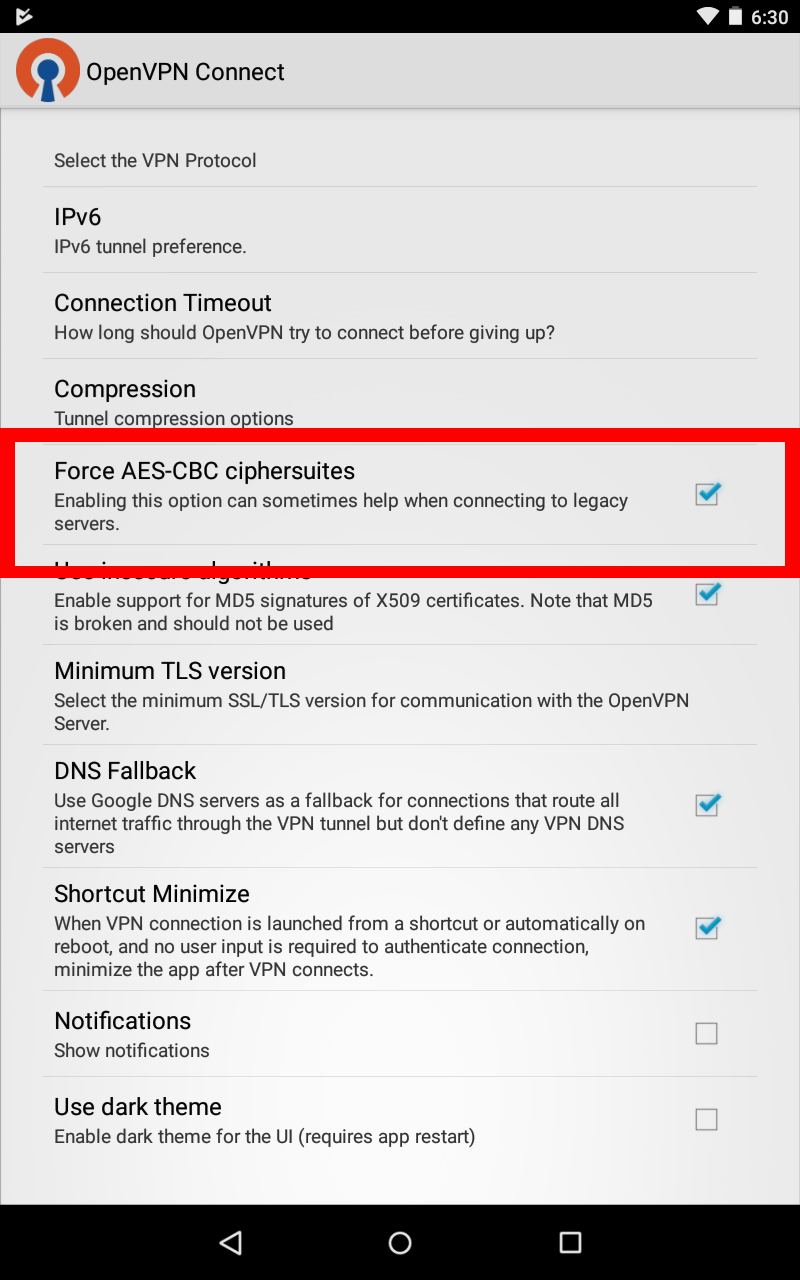Open Connection Timeout selection
800x1280 pixels.
400,316
